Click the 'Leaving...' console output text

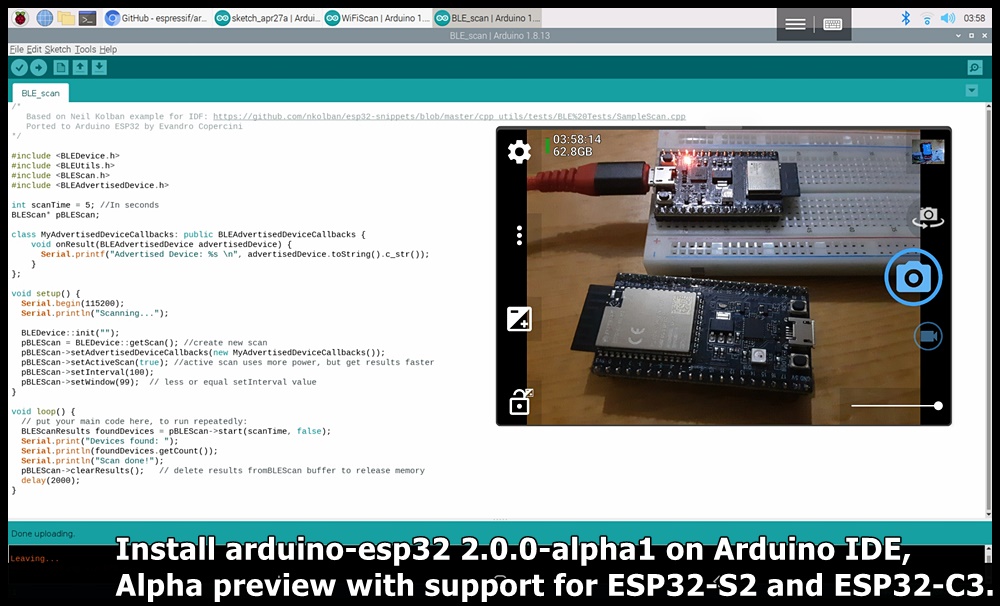[34, 558]
